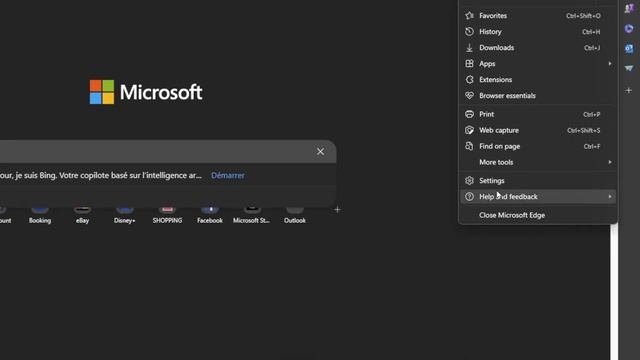Click the page vertical scrollbar
640x360 pixels.
tap(614, 292)
